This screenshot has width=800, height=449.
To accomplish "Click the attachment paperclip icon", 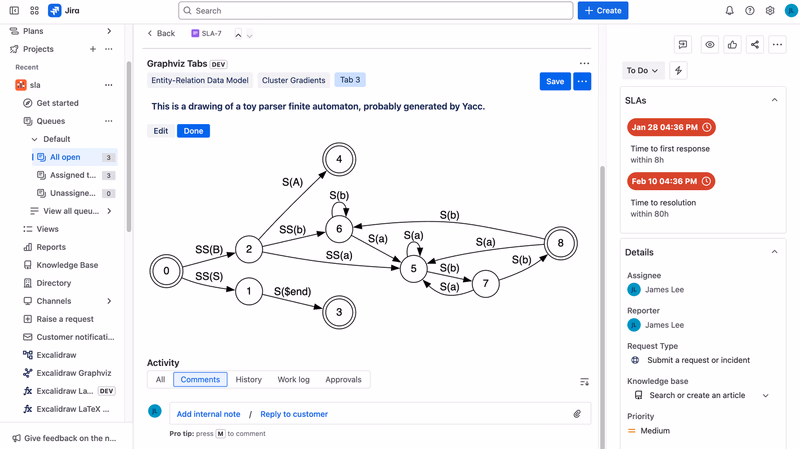I will point(577,414).
